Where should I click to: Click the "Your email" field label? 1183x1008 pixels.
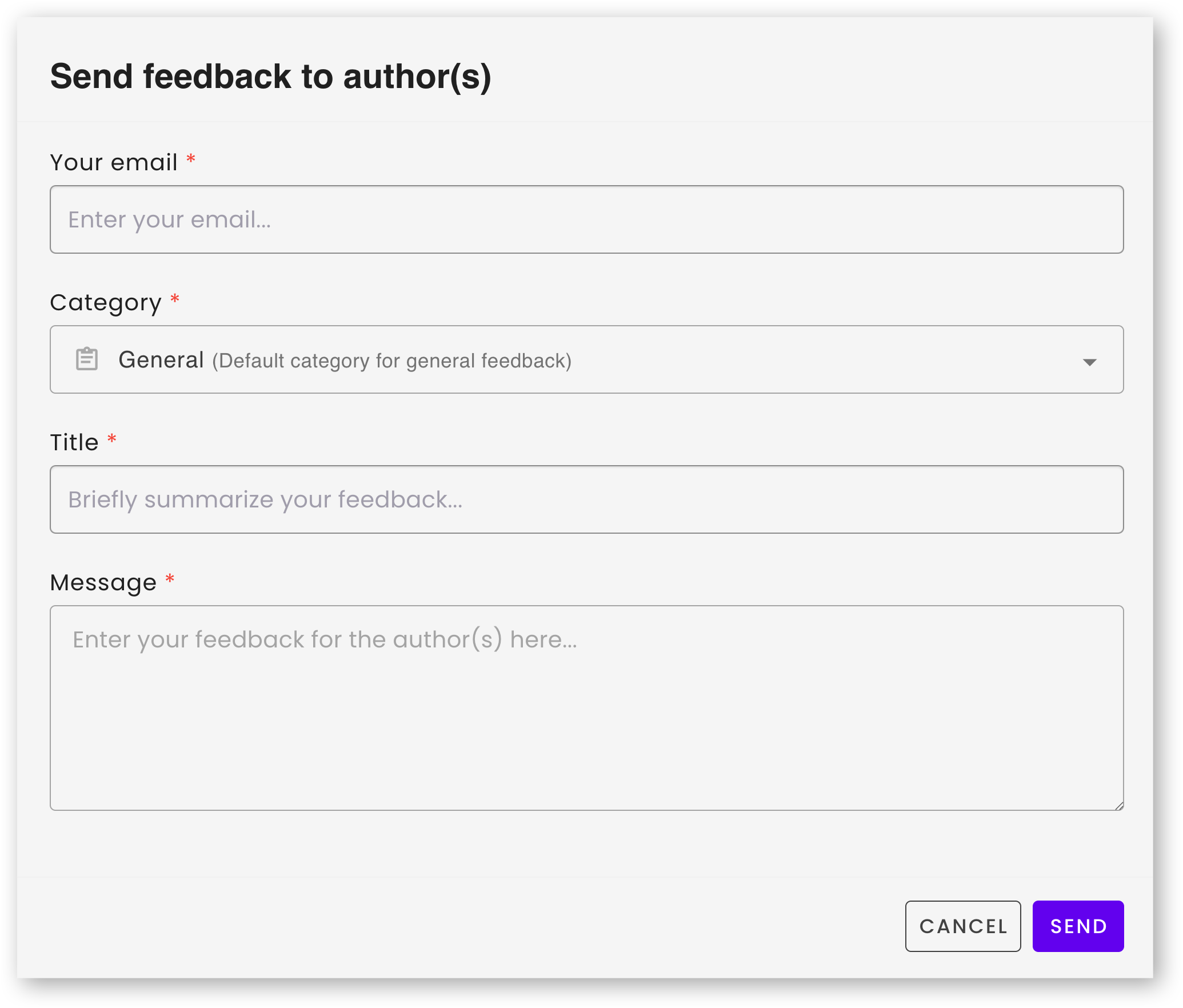[114, 162]
